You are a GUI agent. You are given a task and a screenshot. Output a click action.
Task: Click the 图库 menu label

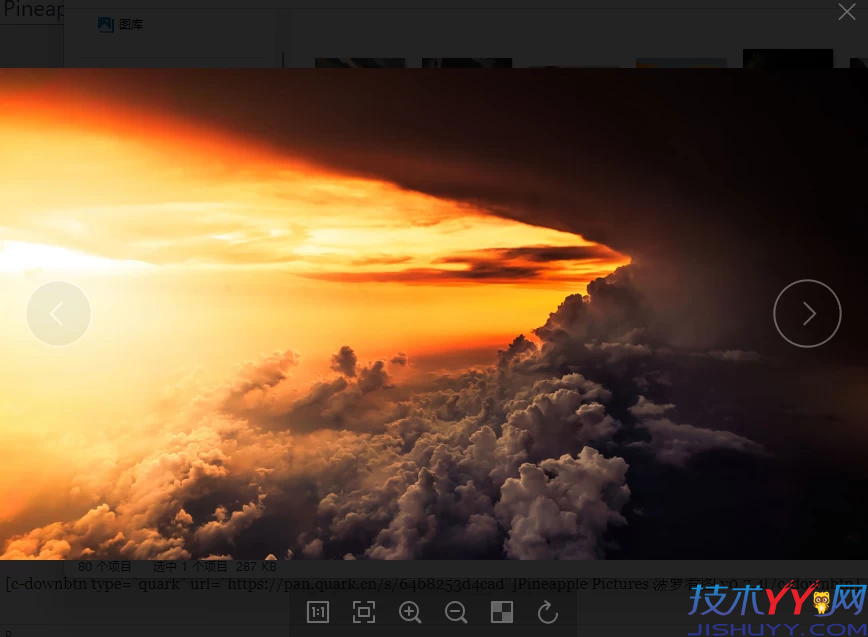(x=129, y=24)
